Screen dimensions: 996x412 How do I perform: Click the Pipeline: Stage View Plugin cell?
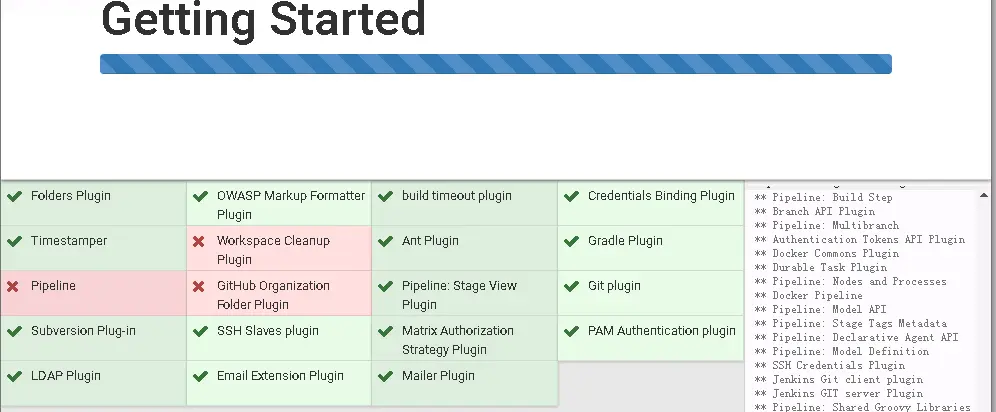click(459, 295)
